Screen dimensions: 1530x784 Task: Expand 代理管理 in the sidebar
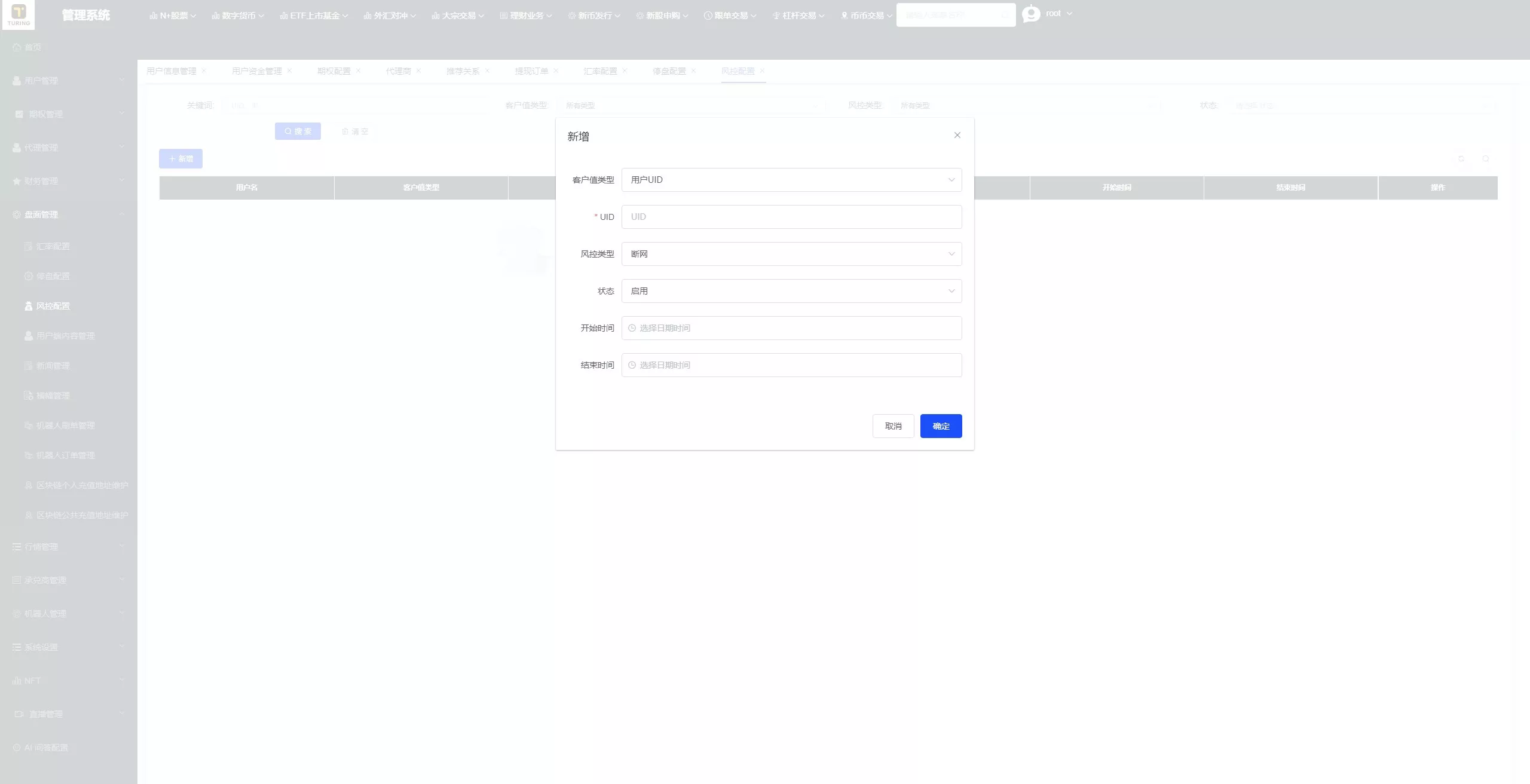[x=69, y=148]
